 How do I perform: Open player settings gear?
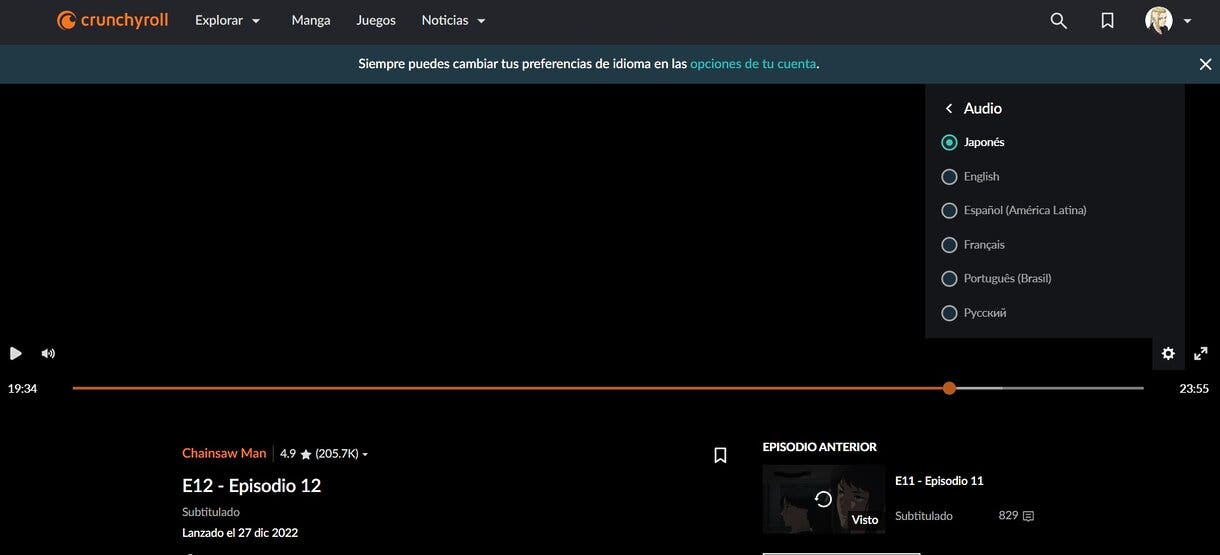click(1168, 353)
